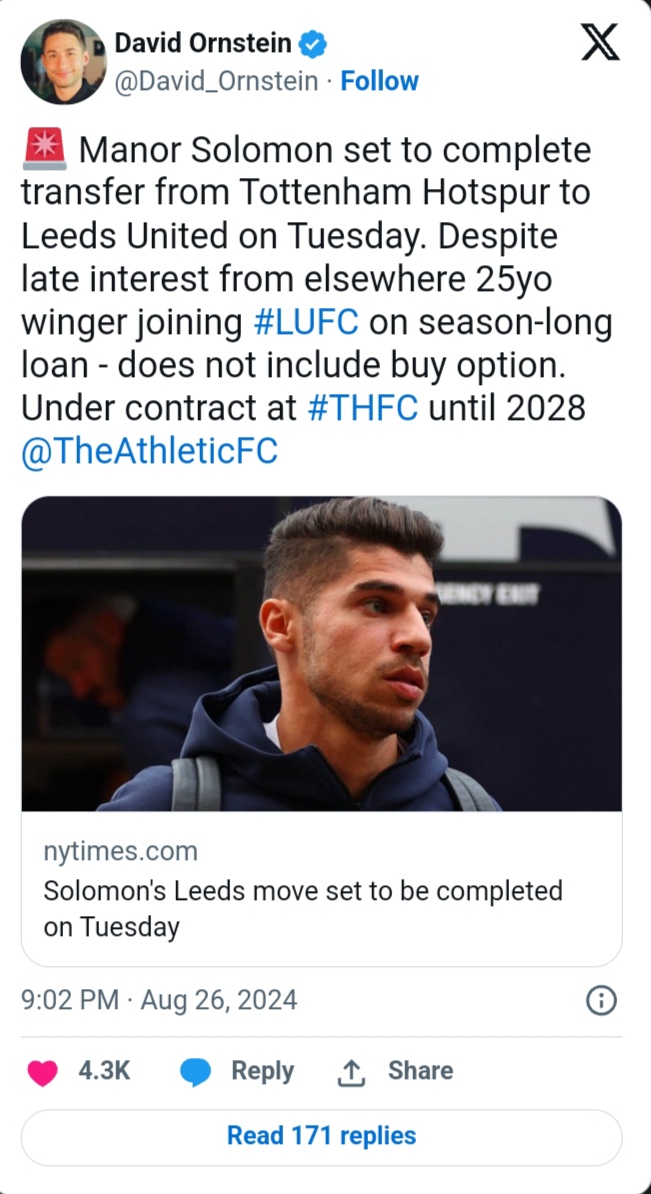Click the blue reply bubble icon

click(x=195, y=1072)
